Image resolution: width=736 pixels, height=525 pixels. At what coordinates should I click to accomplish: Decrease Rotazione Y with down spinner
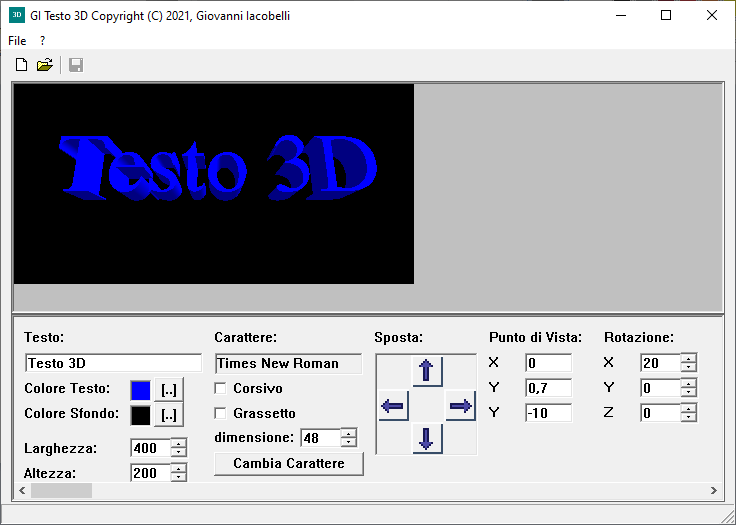point(689,393)
